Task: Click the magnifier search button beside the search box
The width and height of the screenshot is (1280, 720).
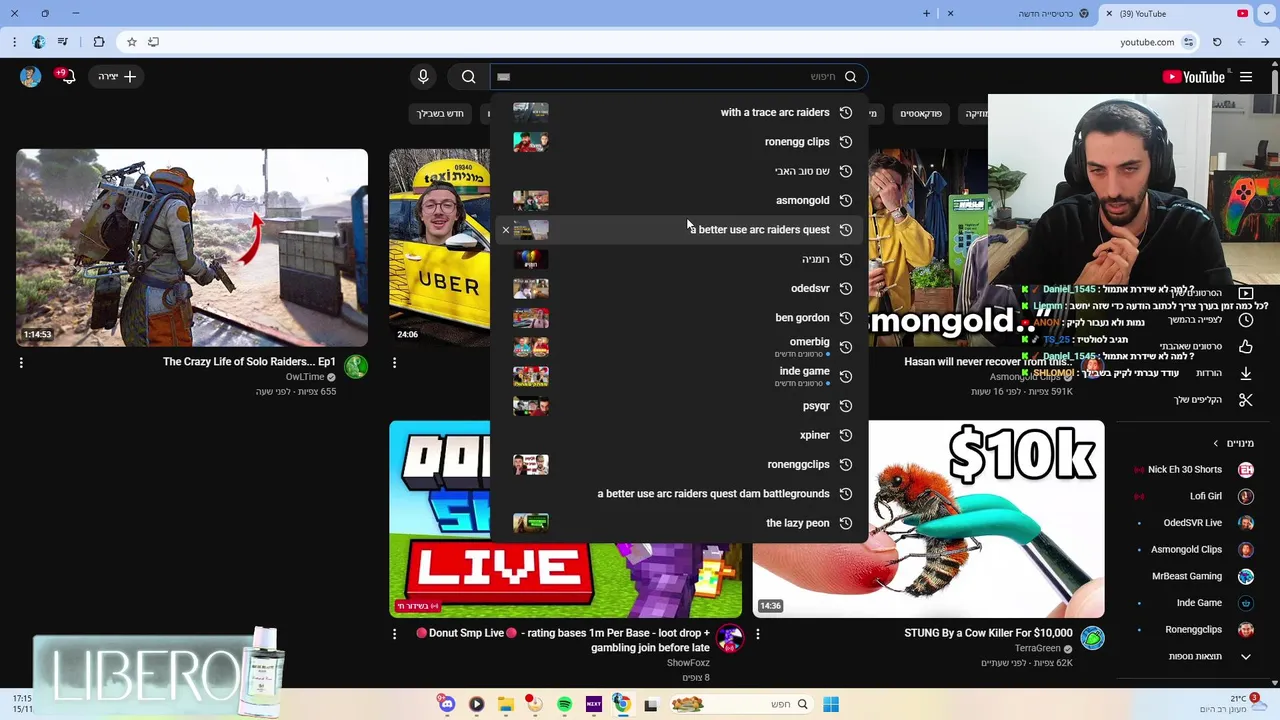Action: tap(469, 77)
